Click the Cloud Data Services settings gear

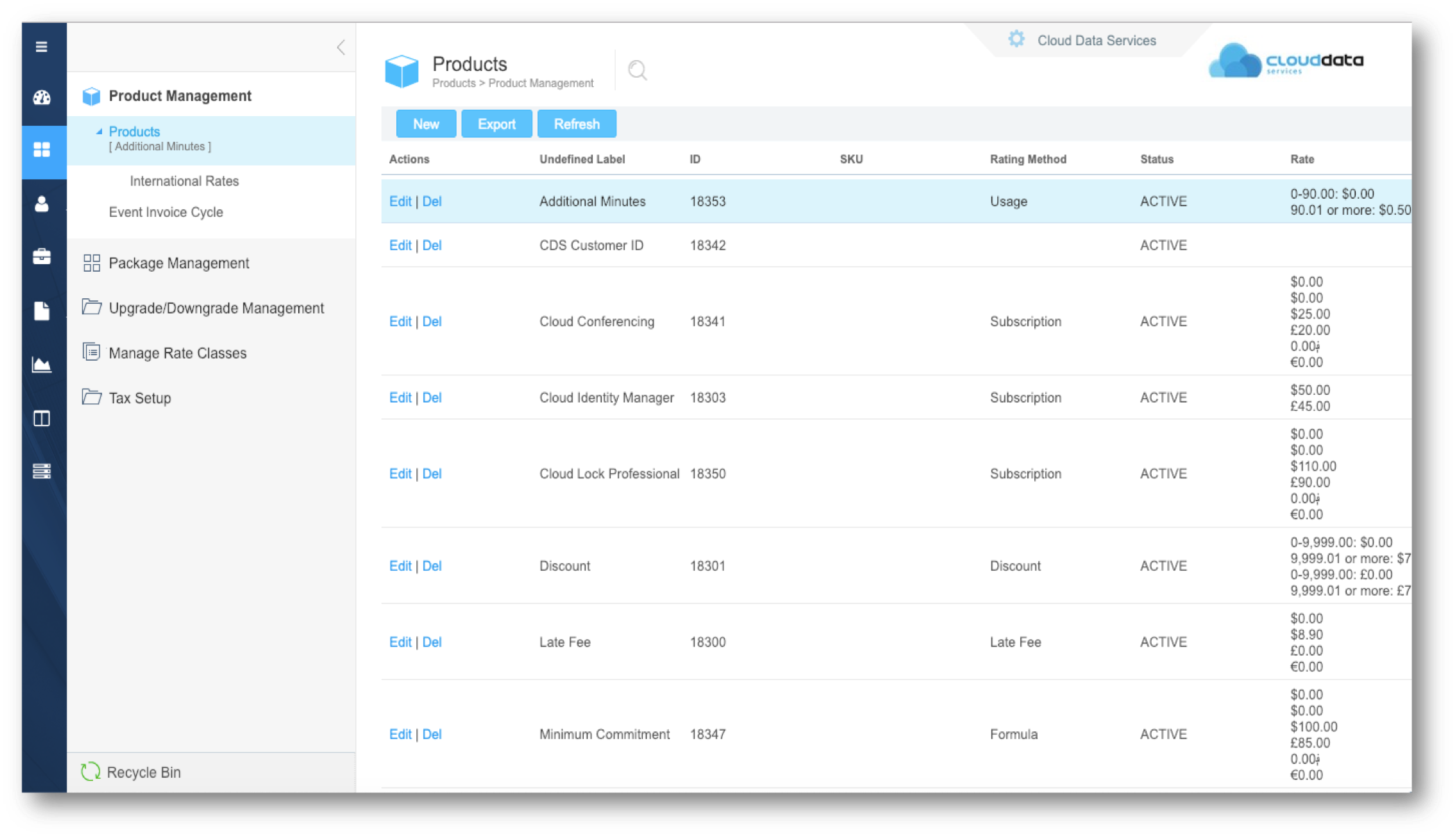tap(1016, 40)
